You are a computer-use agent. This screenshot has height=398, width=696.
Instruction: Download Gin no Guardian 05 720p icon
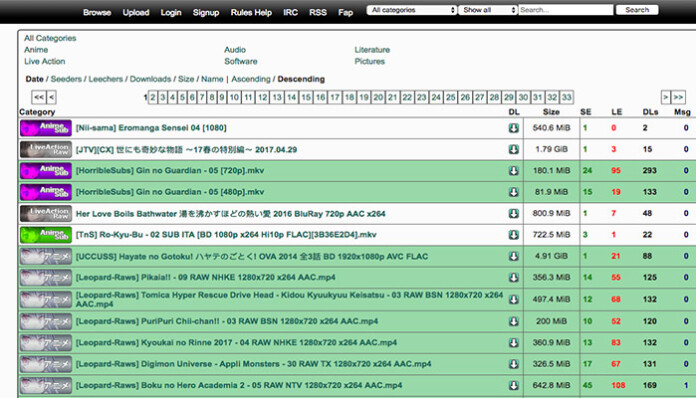(514, 170)
